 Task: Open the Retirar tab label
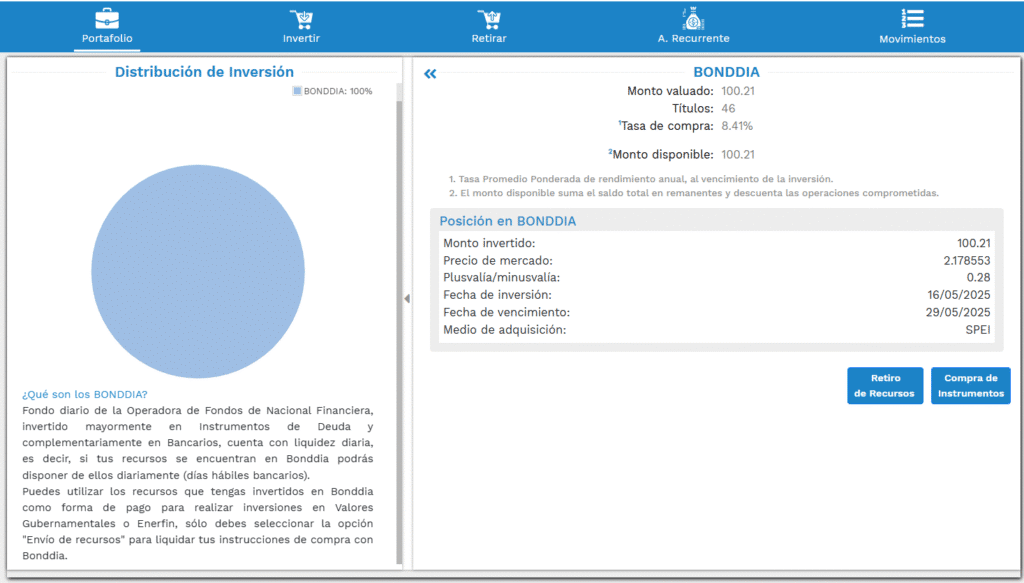pos(488,39)
